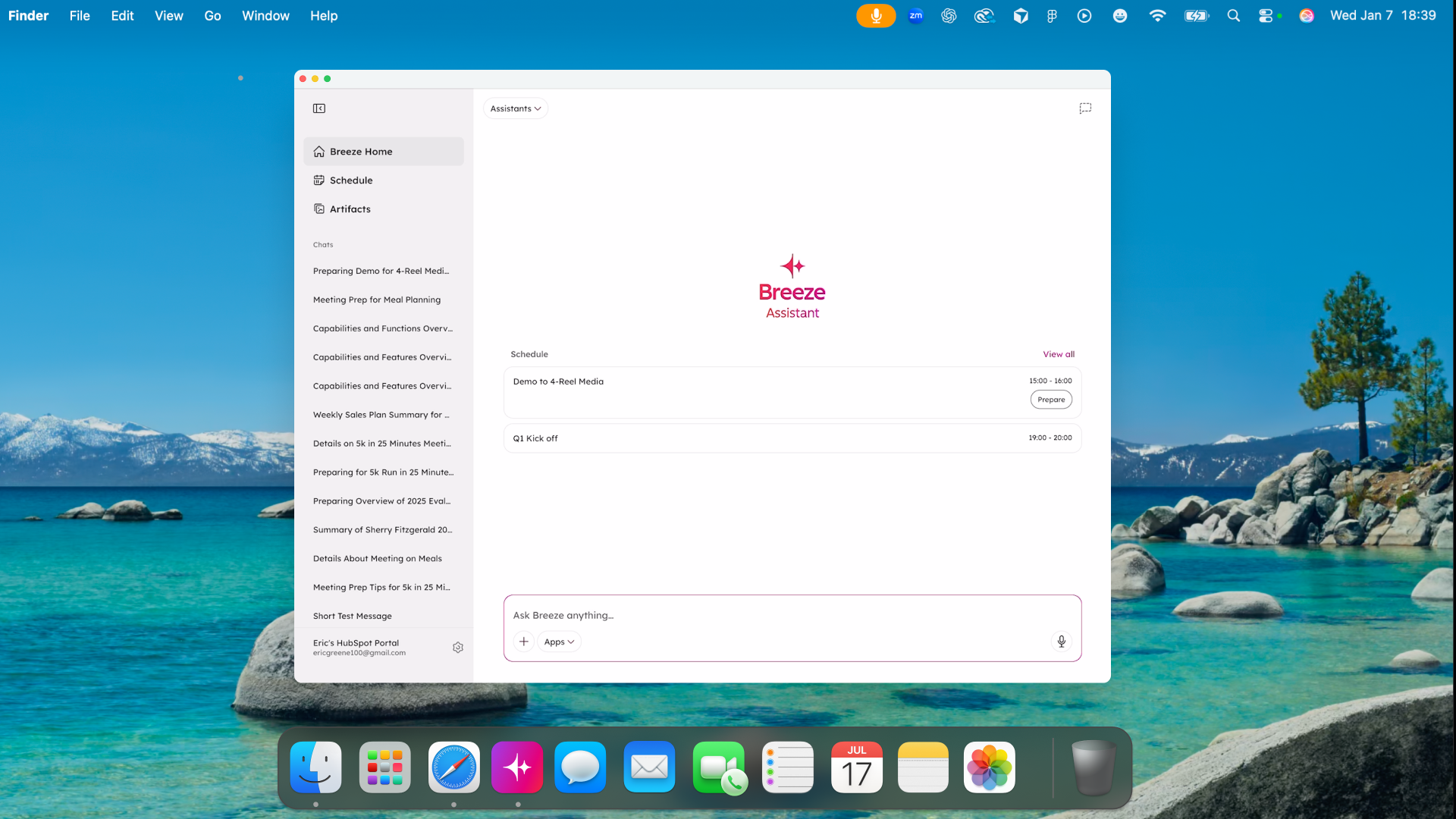Screen dimensions: 1456x819
Task: Open Reminders from the Dock
Action: 788,767
